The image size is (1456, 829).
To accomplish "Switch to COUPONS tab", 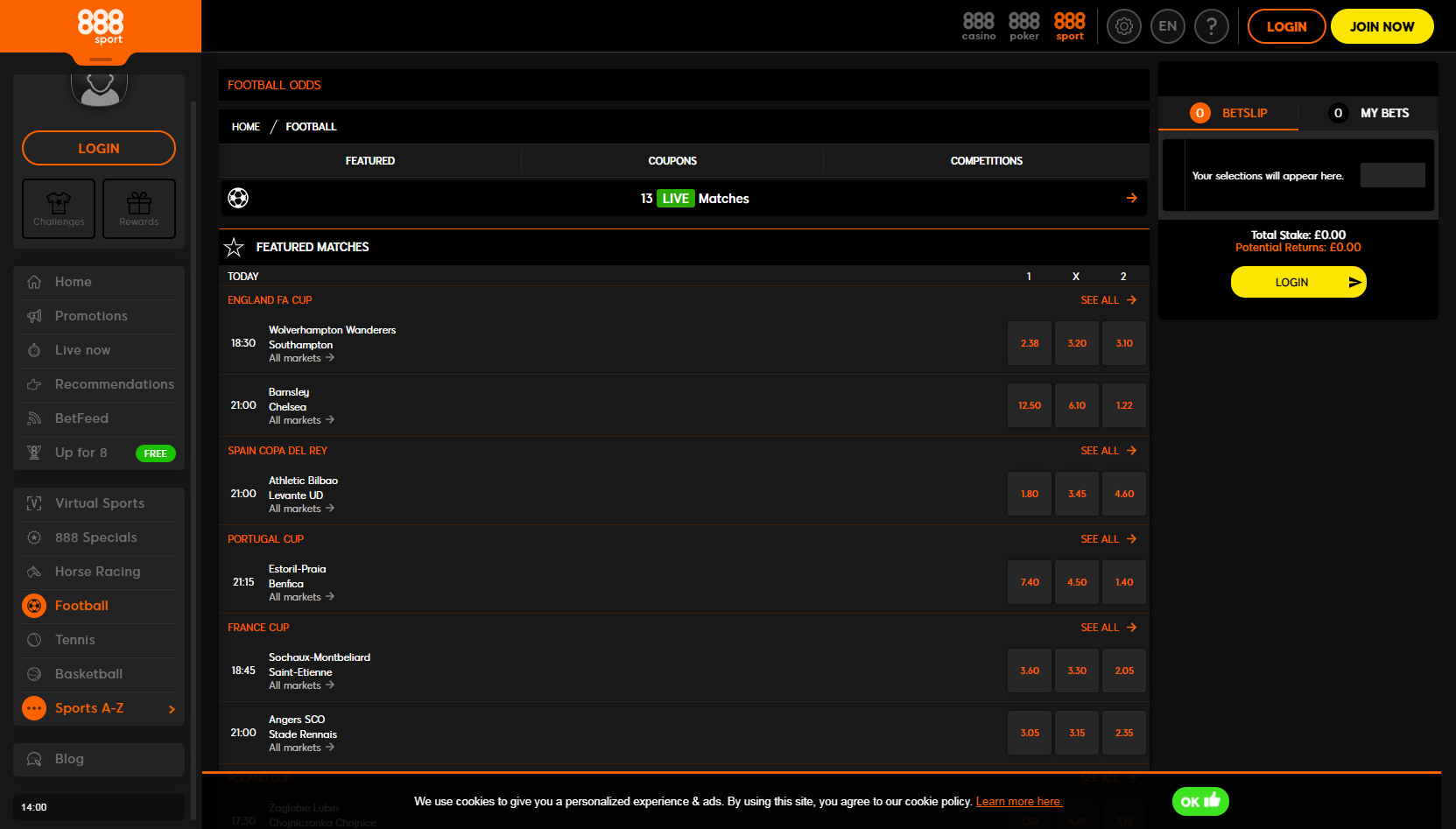I will (672, 161).
